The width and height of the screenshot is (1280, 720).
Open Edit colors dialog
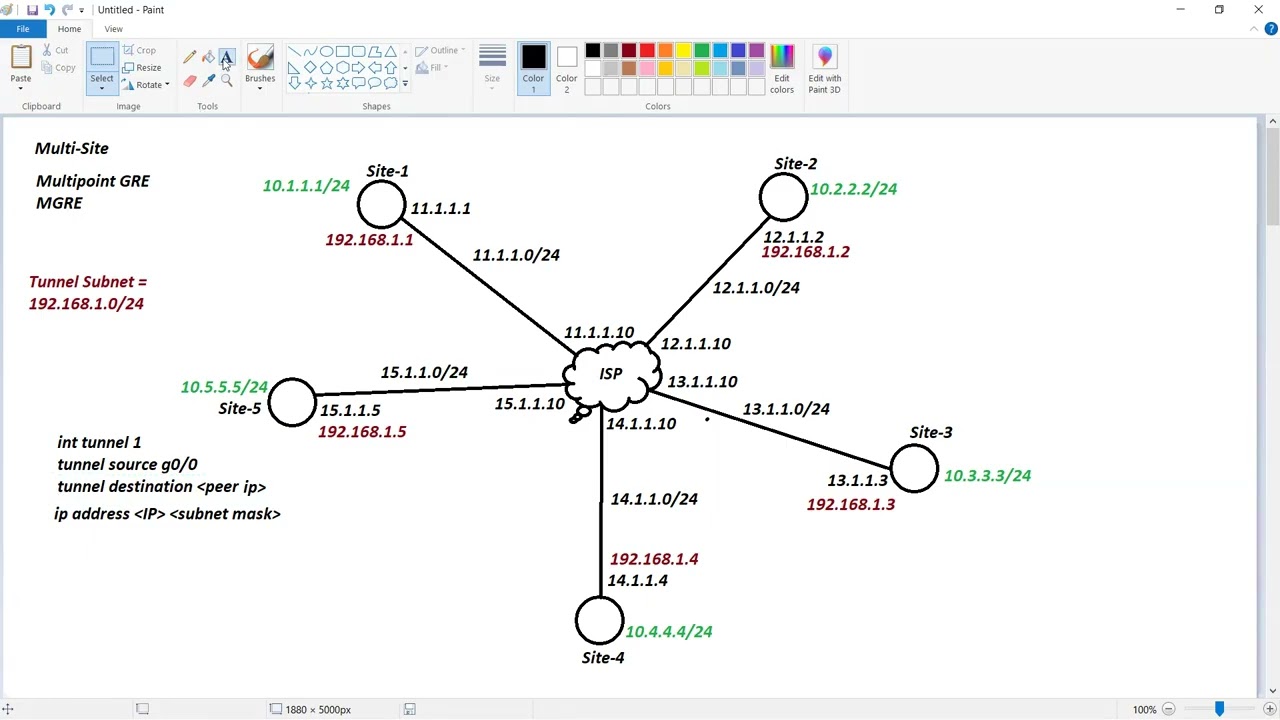point(782,69)
